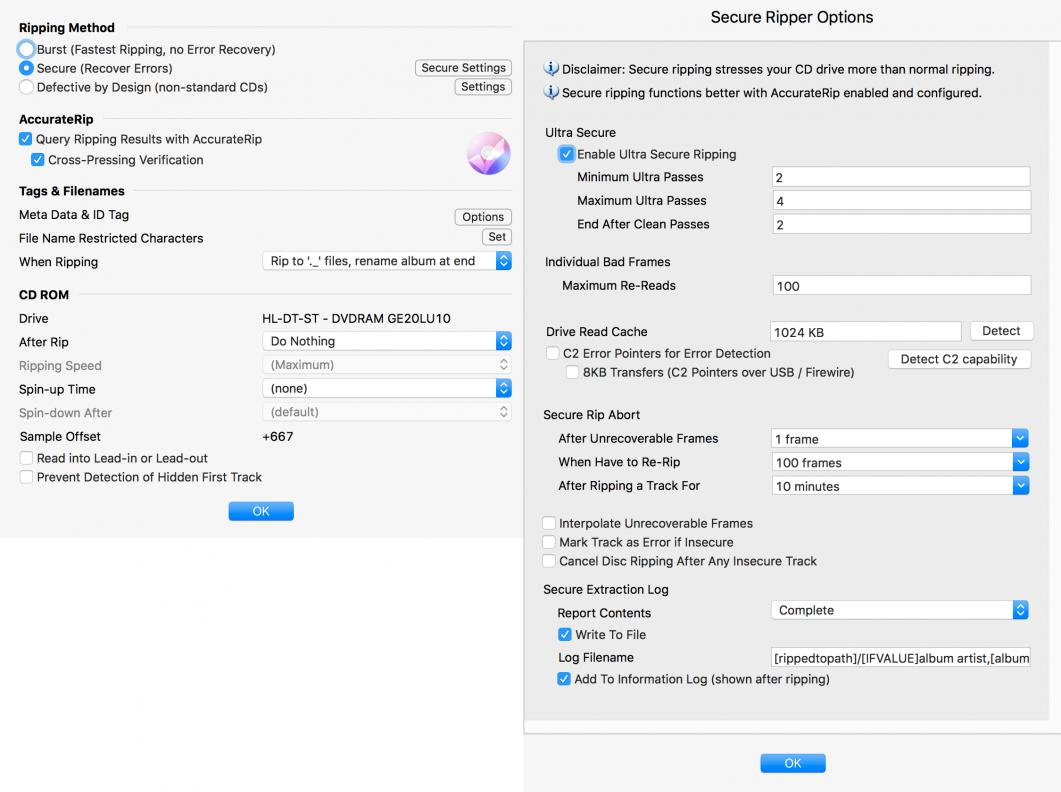This screenshot has width=1061, height=792.
Task: Click the Maximum Re-Reads input field
Action: (x=901, y=286)
